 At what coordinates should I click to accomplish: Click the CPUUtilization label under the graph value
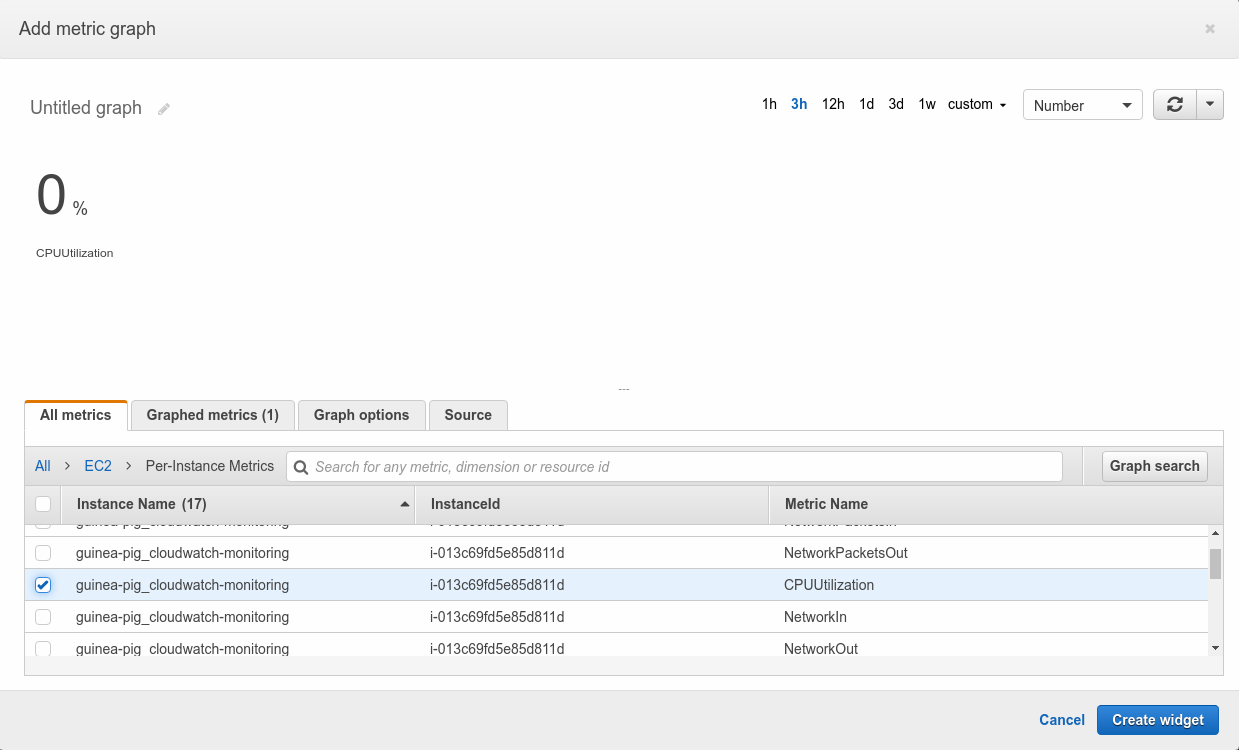tap(75, 253)
